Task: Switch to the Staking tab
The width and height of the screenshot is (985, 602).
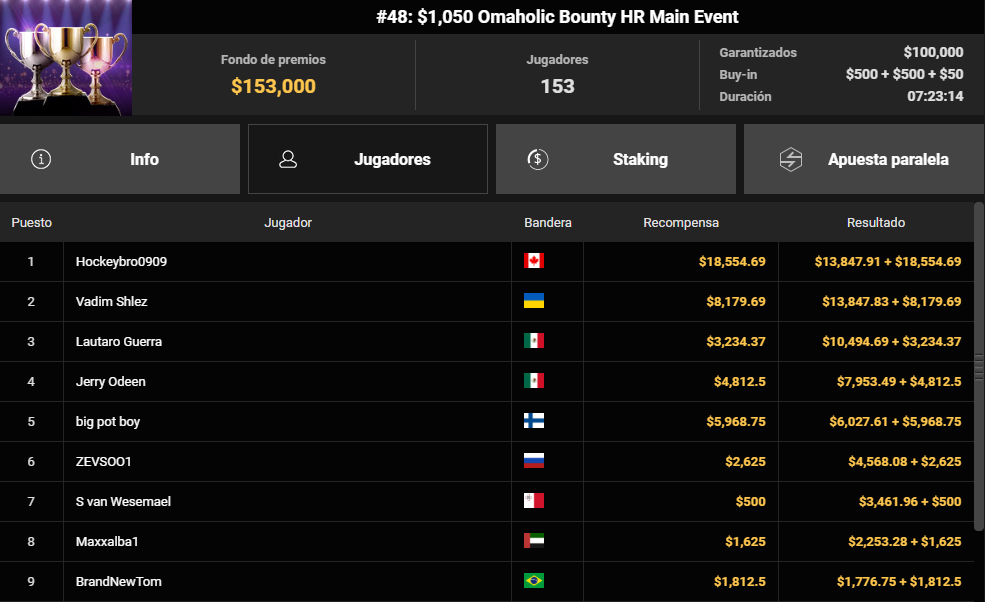Action: [x=616, y=159]
